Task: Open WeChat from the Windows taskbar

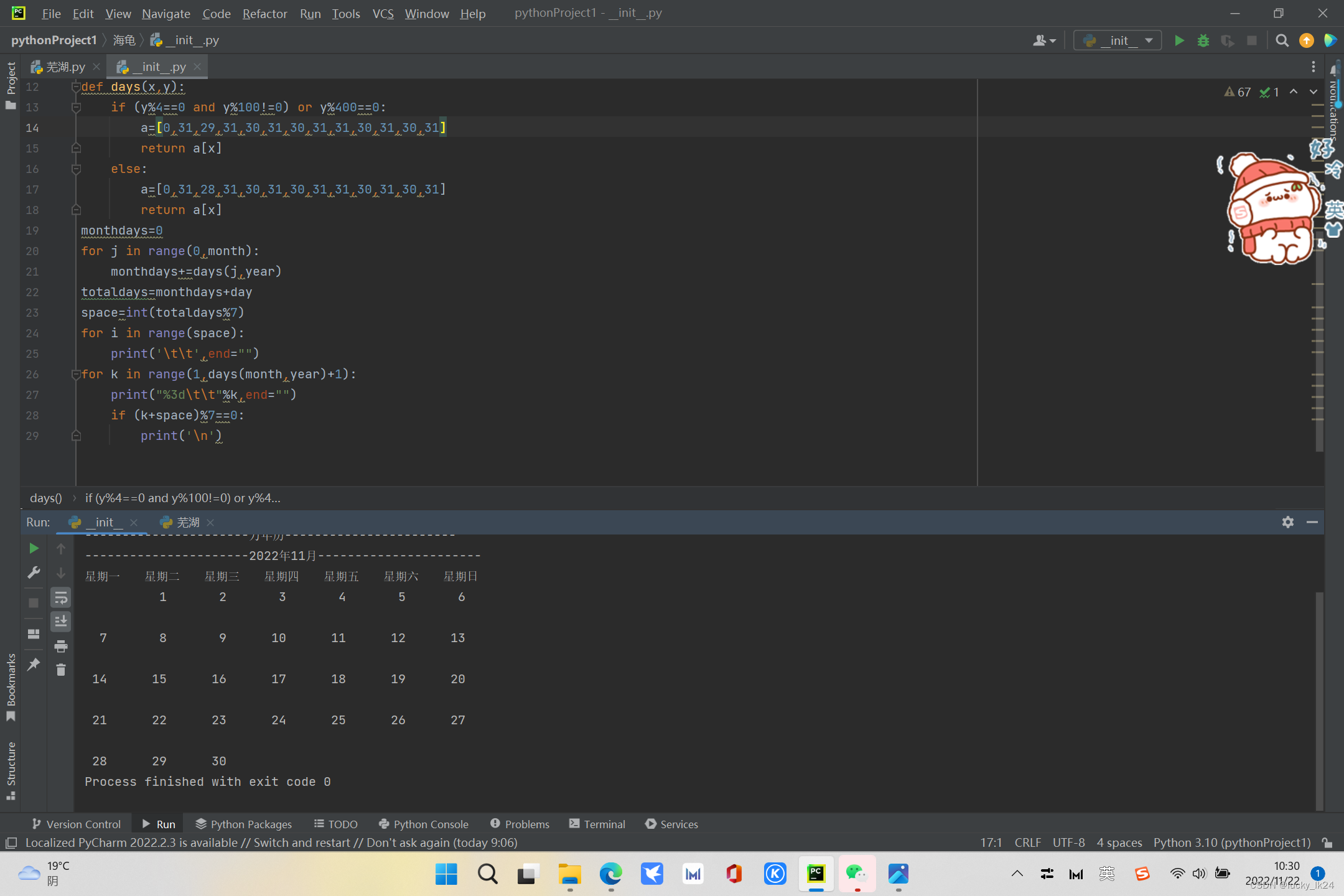Action: click(857, 874)
